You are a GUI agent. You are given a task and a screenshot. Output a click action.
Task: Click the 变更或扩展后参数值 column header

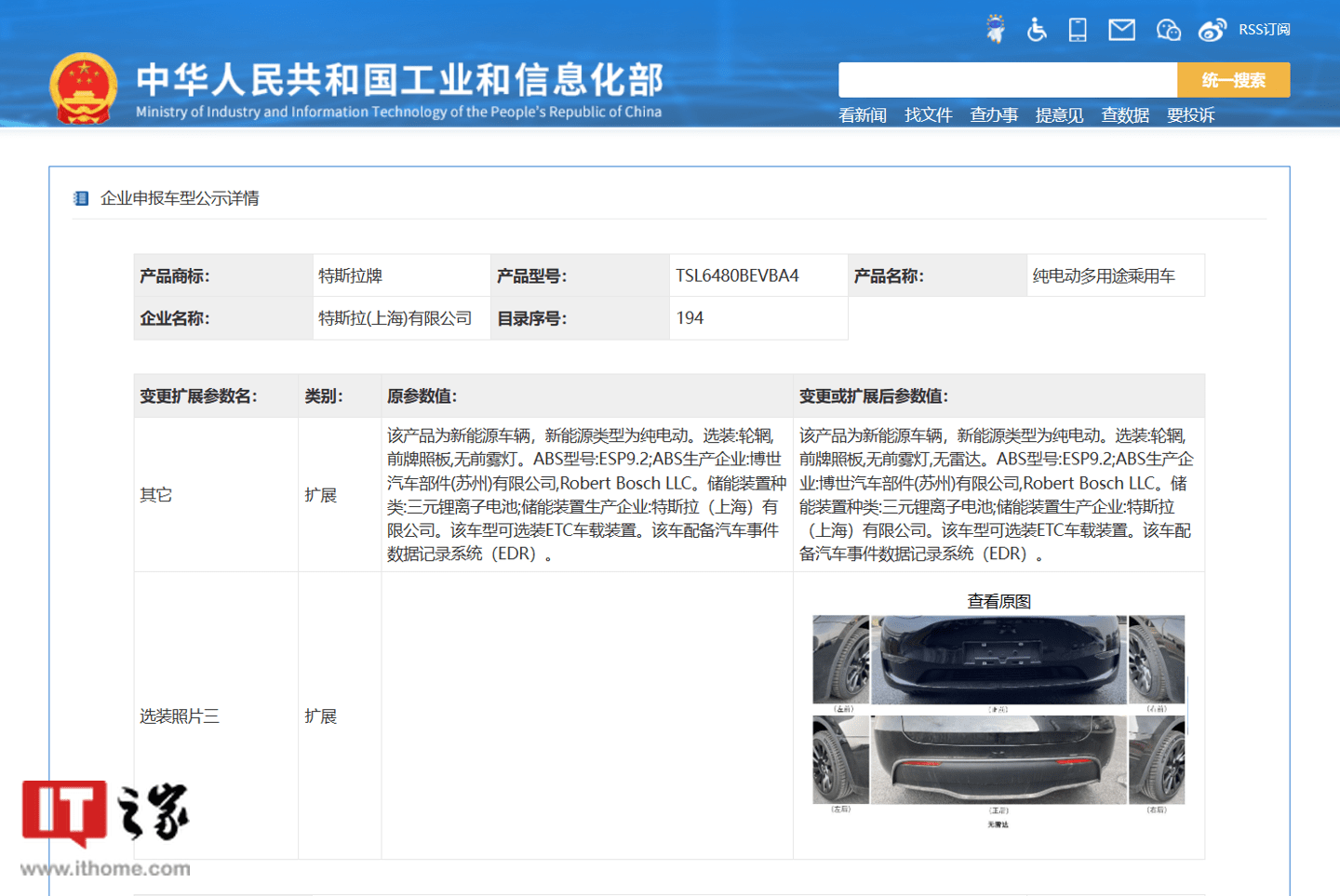[998, 396]
